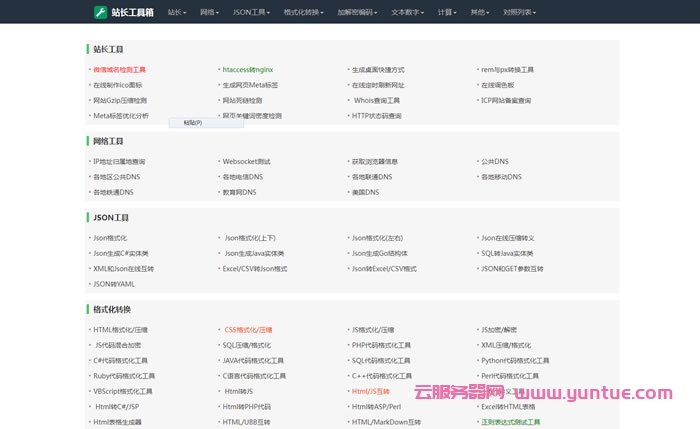Click the 站长工具箱 site title
Image resolution: width=700 pixels, height=429 pixels.
132,13
